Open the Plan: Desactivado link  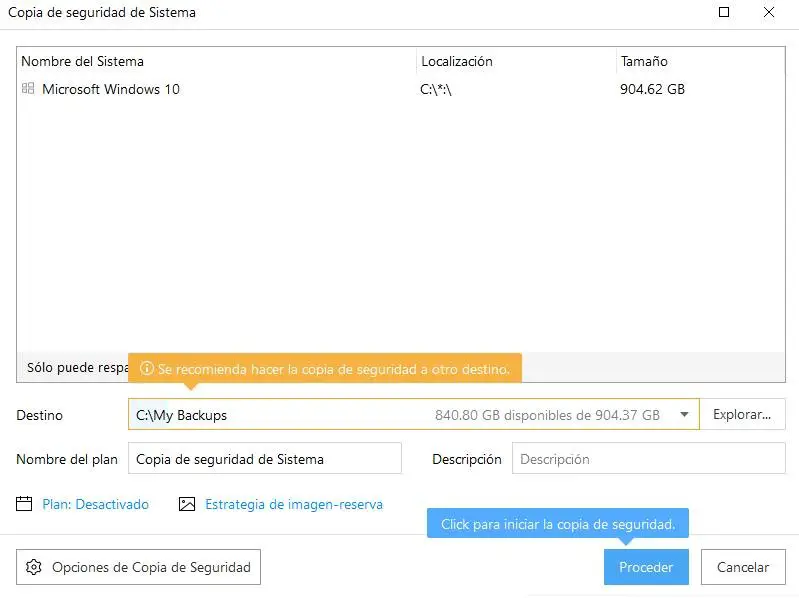pyautogui.click(x=95, y=504)
